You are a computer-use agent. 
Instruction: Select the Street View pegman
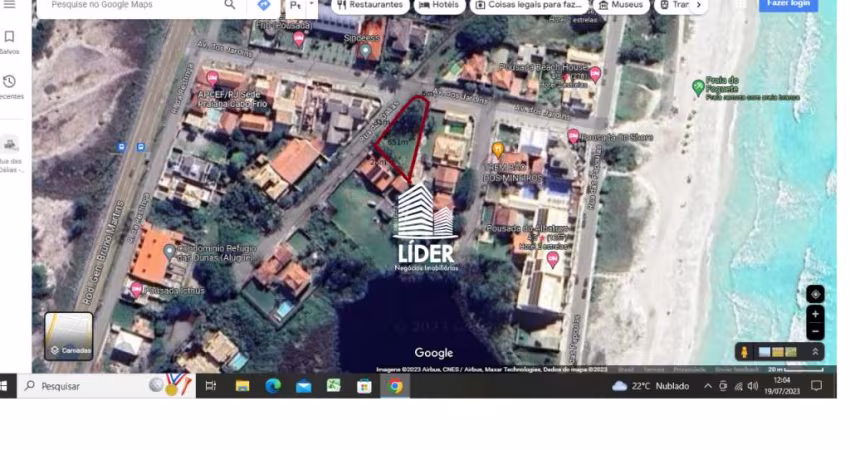coord(744,352)
